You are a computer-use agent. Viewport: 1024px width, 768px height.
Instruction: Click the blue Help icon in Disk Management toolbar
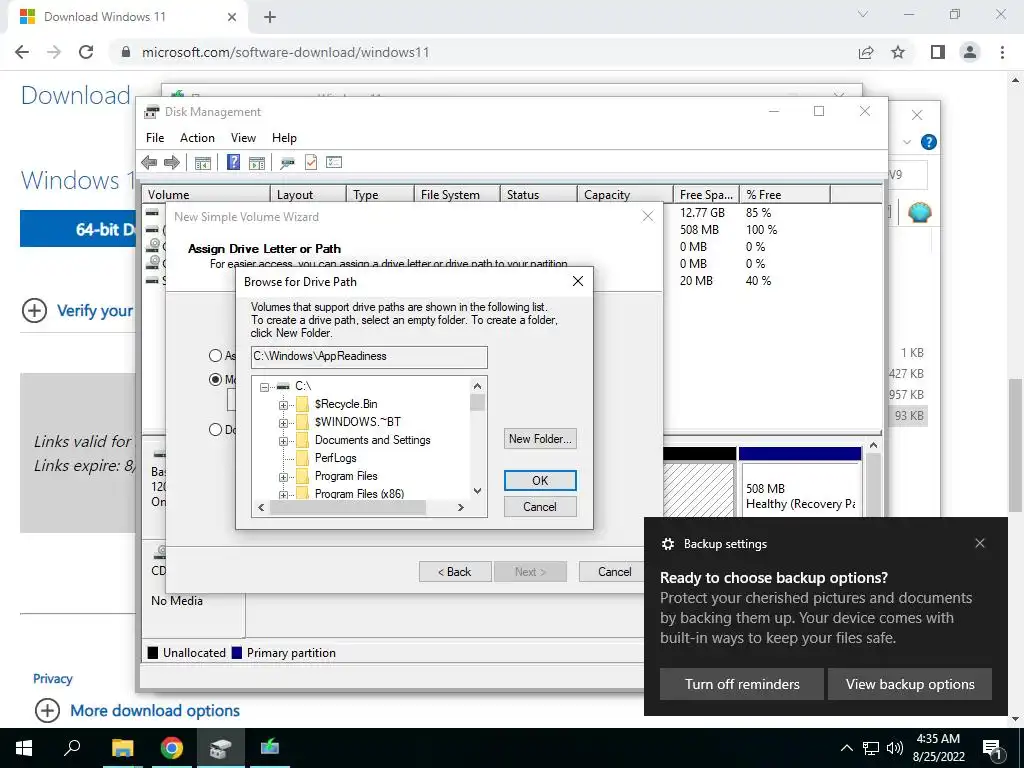(x=233, y=163)
